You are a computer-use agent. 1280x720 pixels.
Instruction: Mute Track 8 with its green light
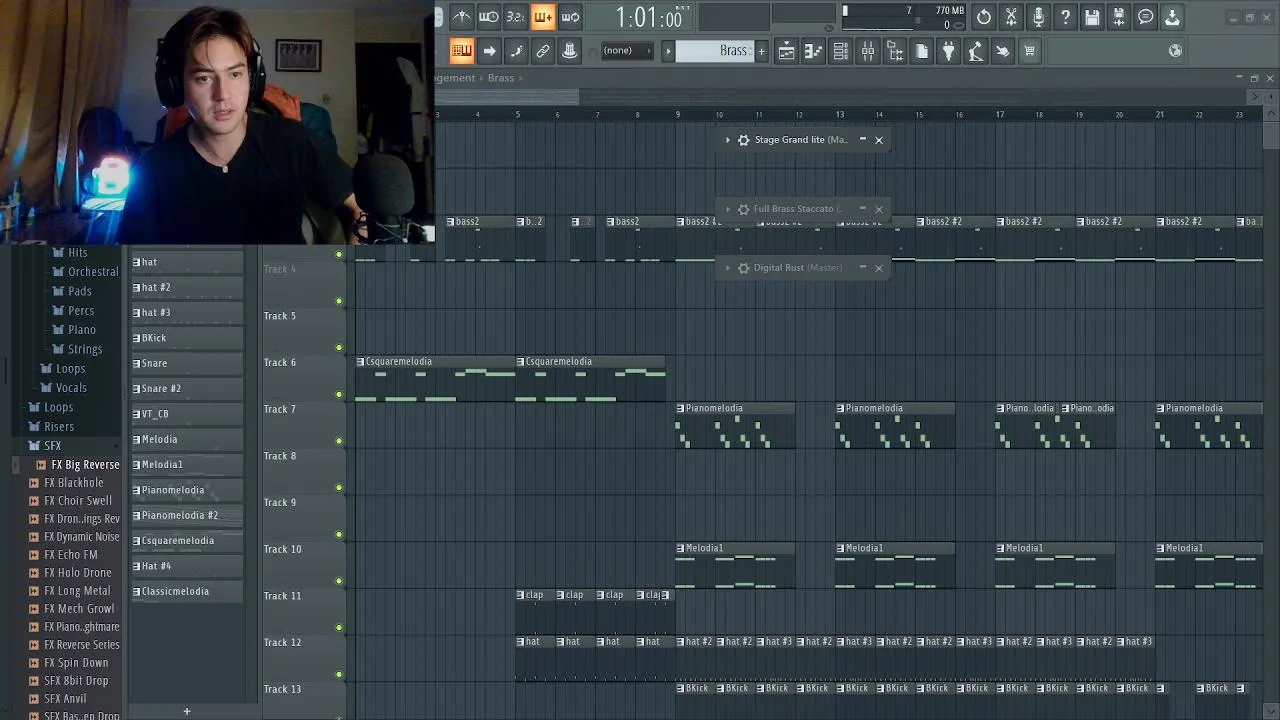339,488
